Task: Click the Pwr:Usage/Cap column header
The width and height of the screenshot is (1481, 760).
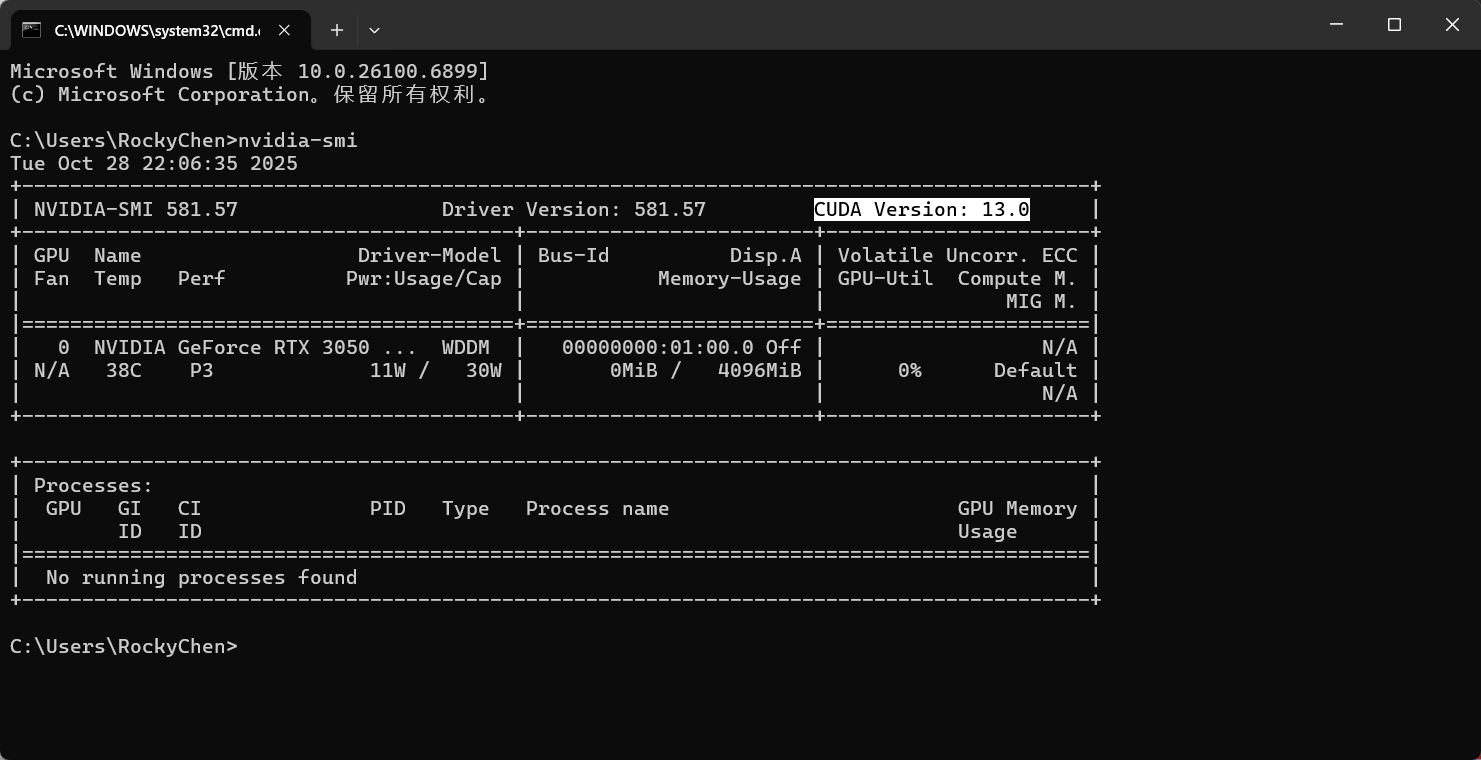Action: 424,279
